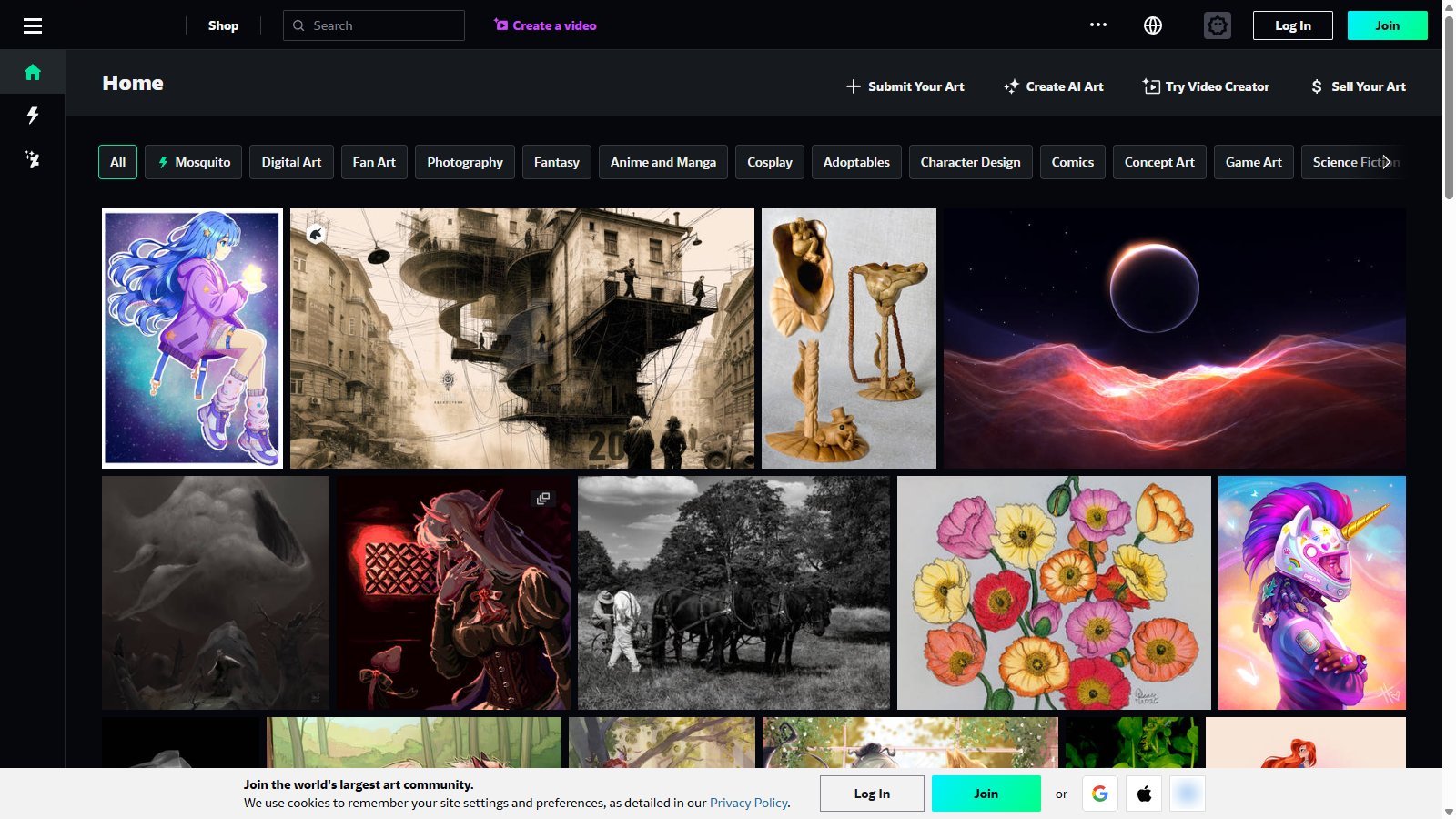Open the sparkle AI art sidebar icon
The height and width of the screenshot is (819, 1456).
click(33, 159)
